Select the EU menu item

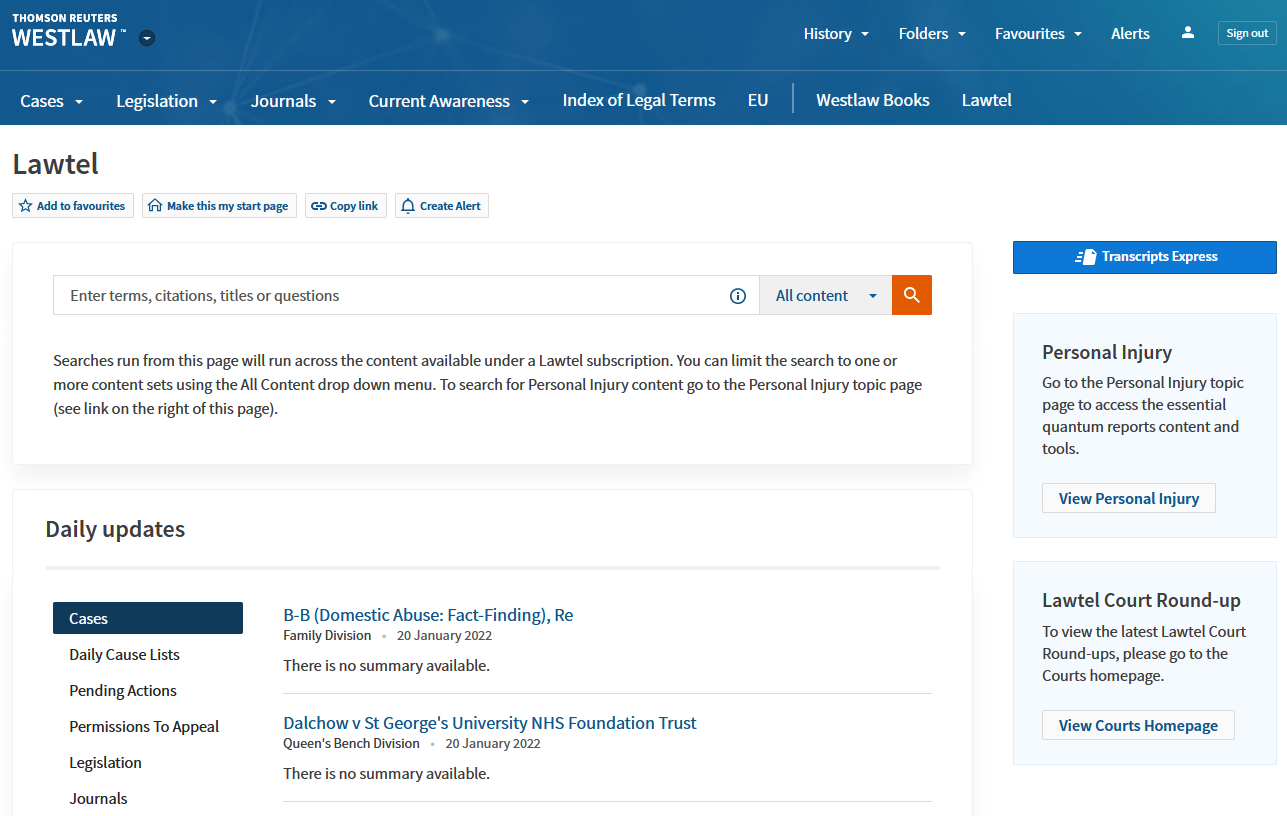pos(757,100)
